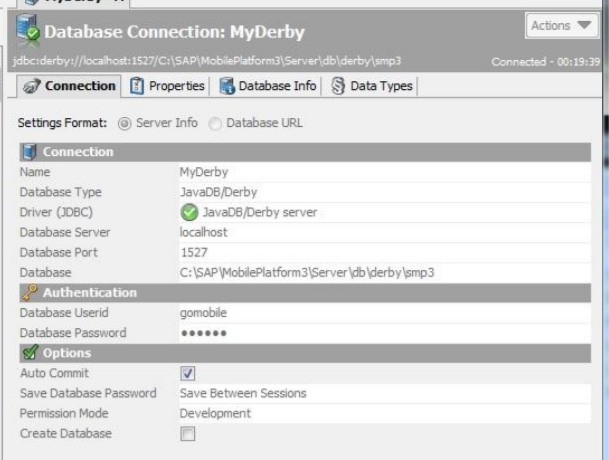Viewport: 609px width, 460px height.
Task: Click the Database Info cylinder icon
Action: point(227,86)
